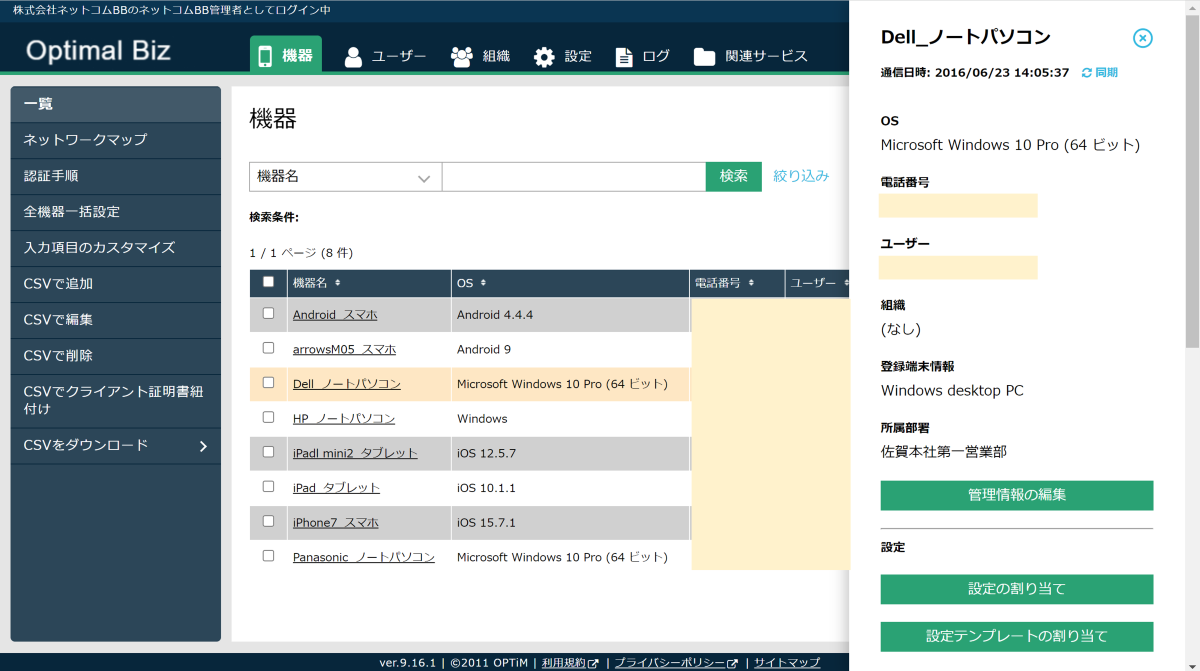The height and width of the screenshot is (671, 1200).
Task: Toggle the select-all checkbox in table header
Action: pos(268,282)
